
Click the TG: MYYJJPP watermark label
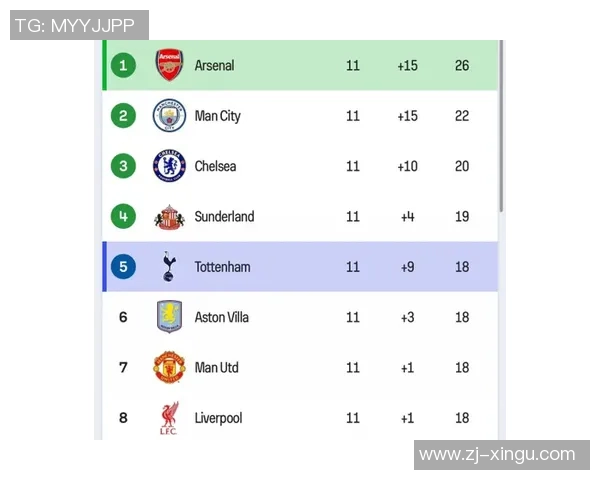point(79,25)
